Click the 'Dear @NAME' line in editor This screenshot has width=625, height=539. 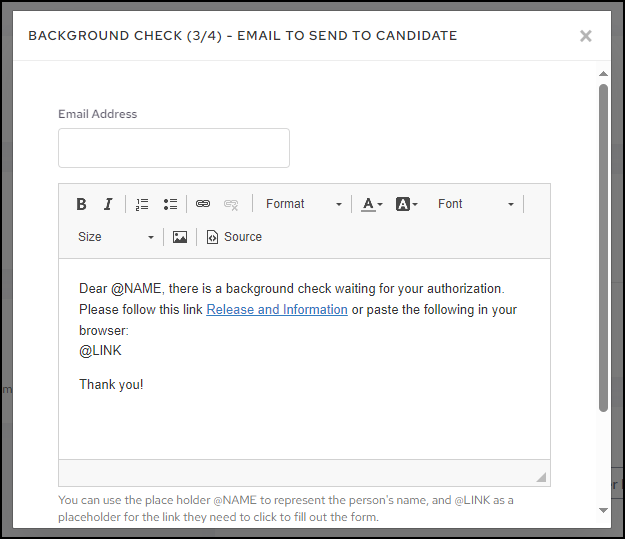(292, 288)
